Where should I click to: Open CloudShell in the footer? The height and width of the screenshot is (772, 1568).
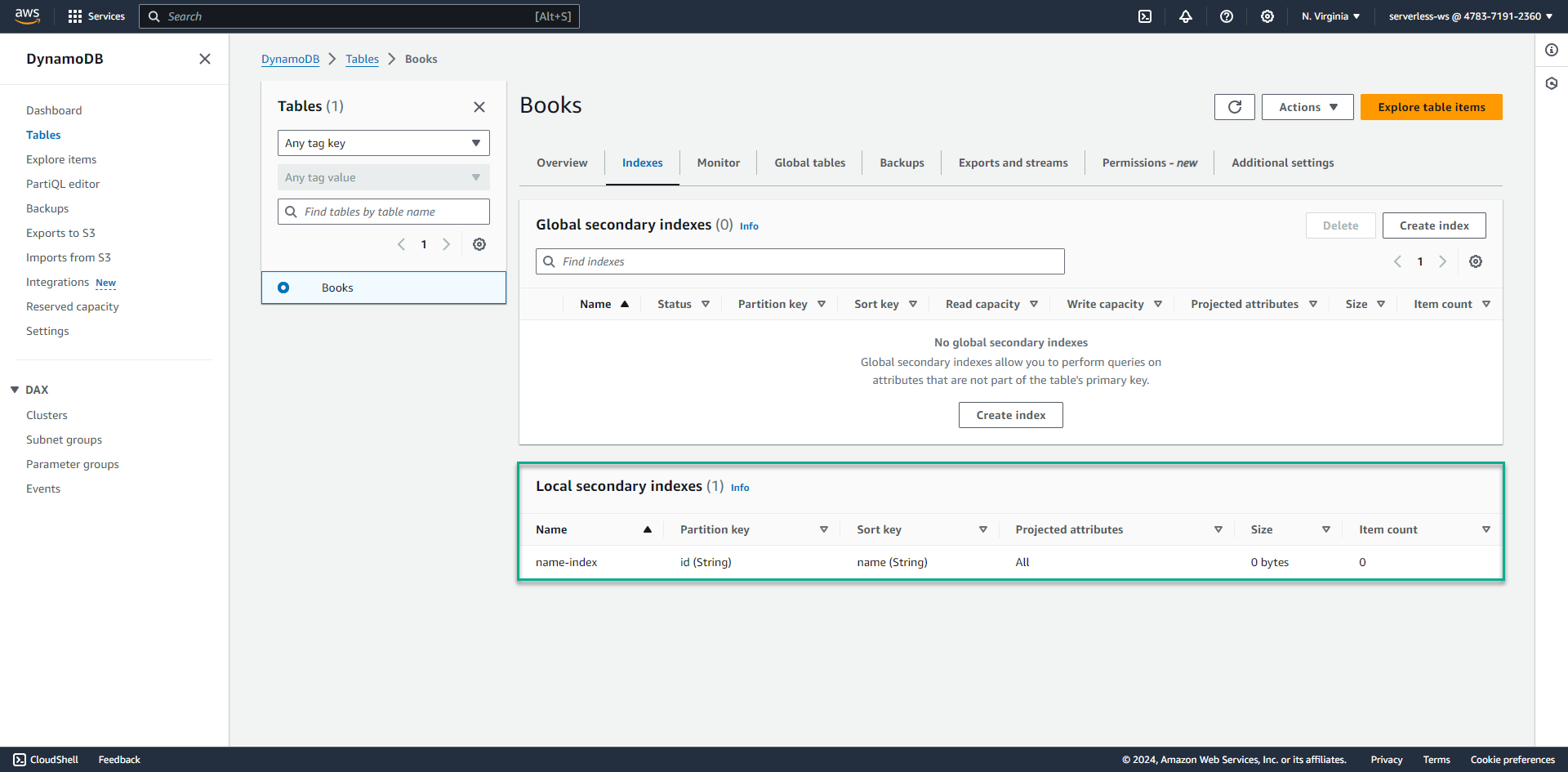[47, 760]
